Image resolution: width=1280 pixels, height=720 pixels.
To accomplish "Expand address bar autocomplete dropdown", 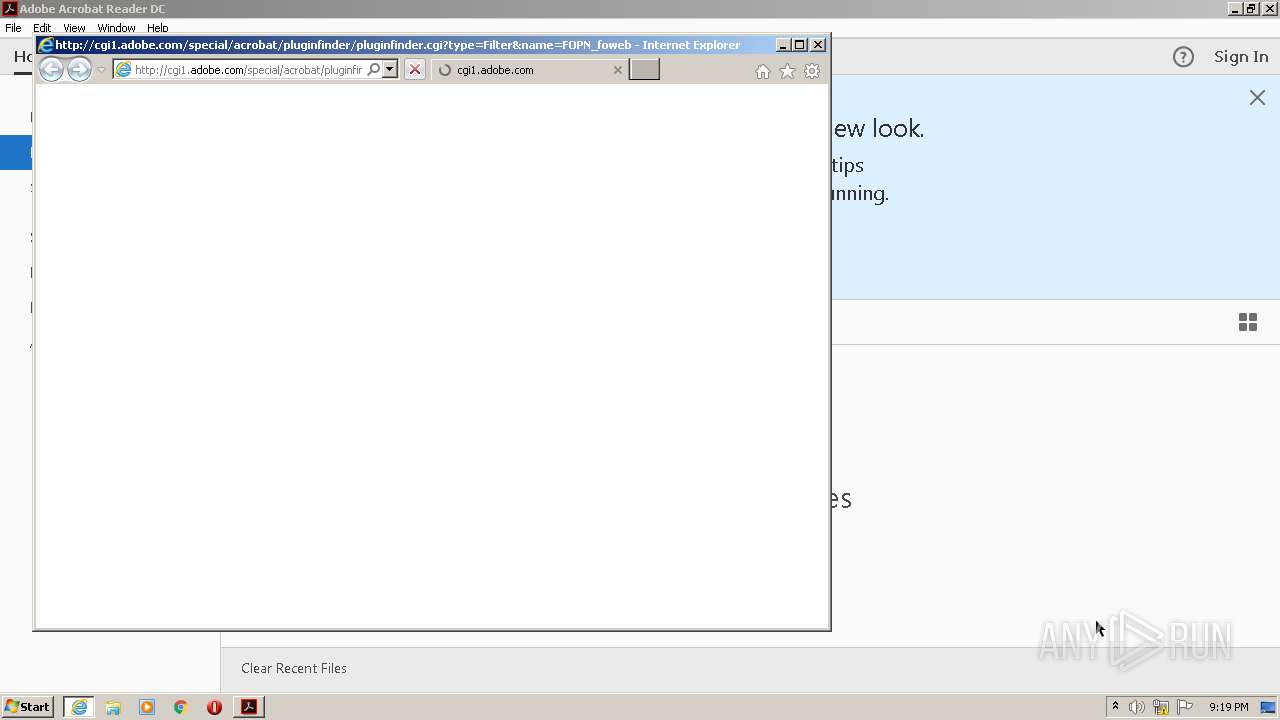I will (x=390, y=70).
